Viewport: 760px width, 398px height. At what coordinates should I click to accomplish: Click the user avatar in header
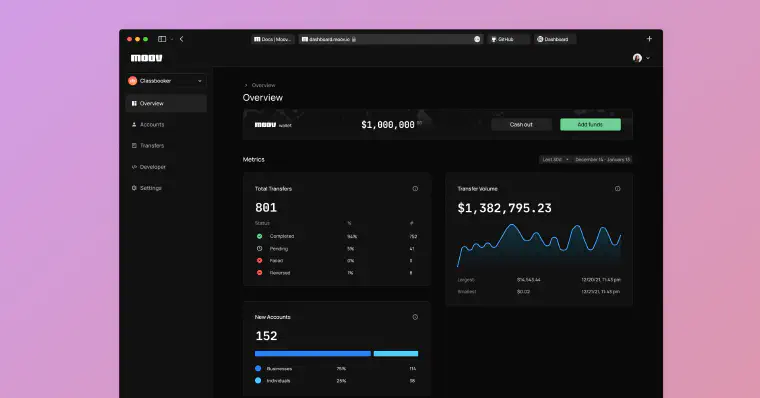point(637,58)
